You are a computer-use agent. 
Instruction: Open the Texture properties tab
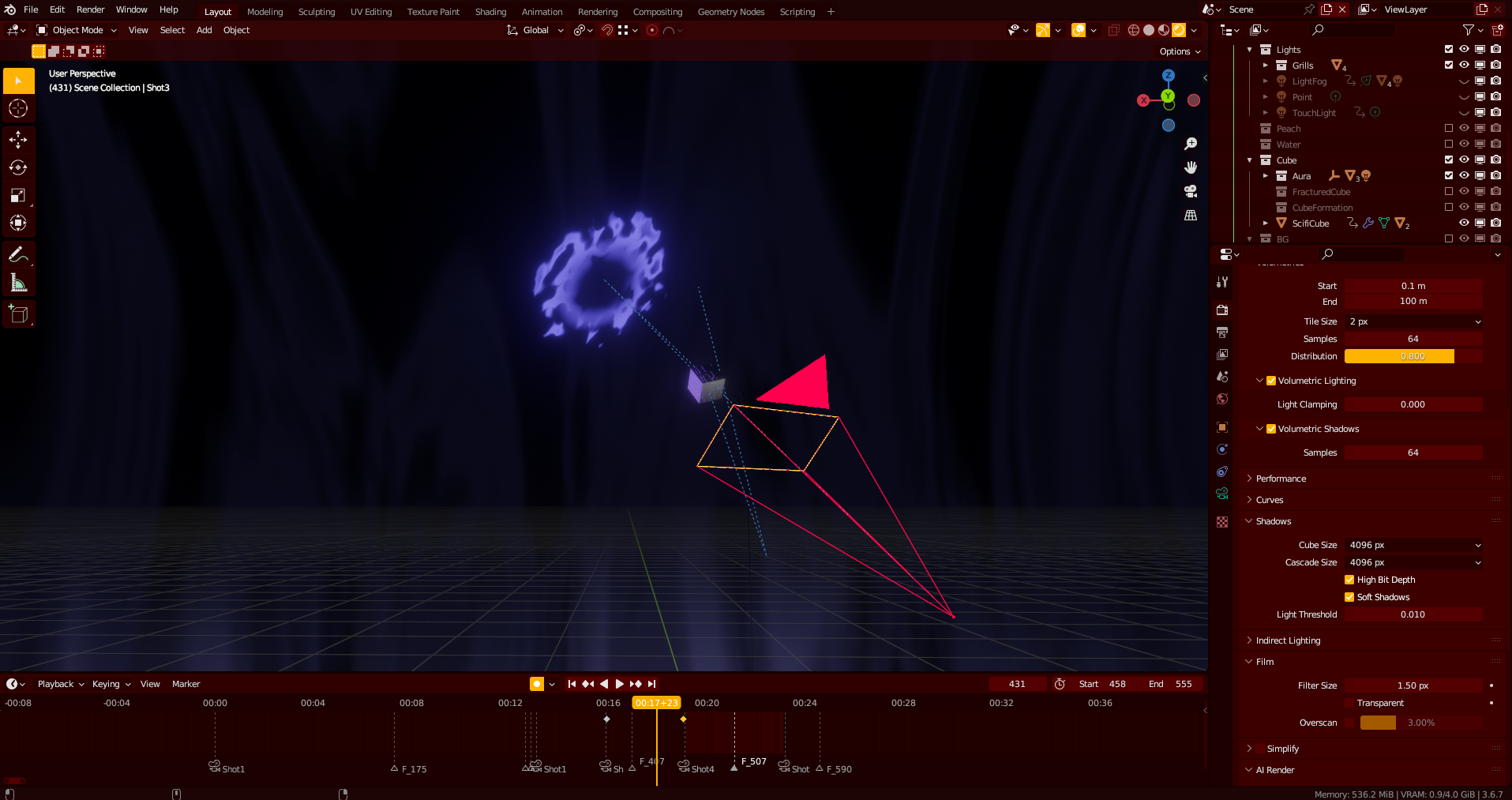(x=1222, y=522)
